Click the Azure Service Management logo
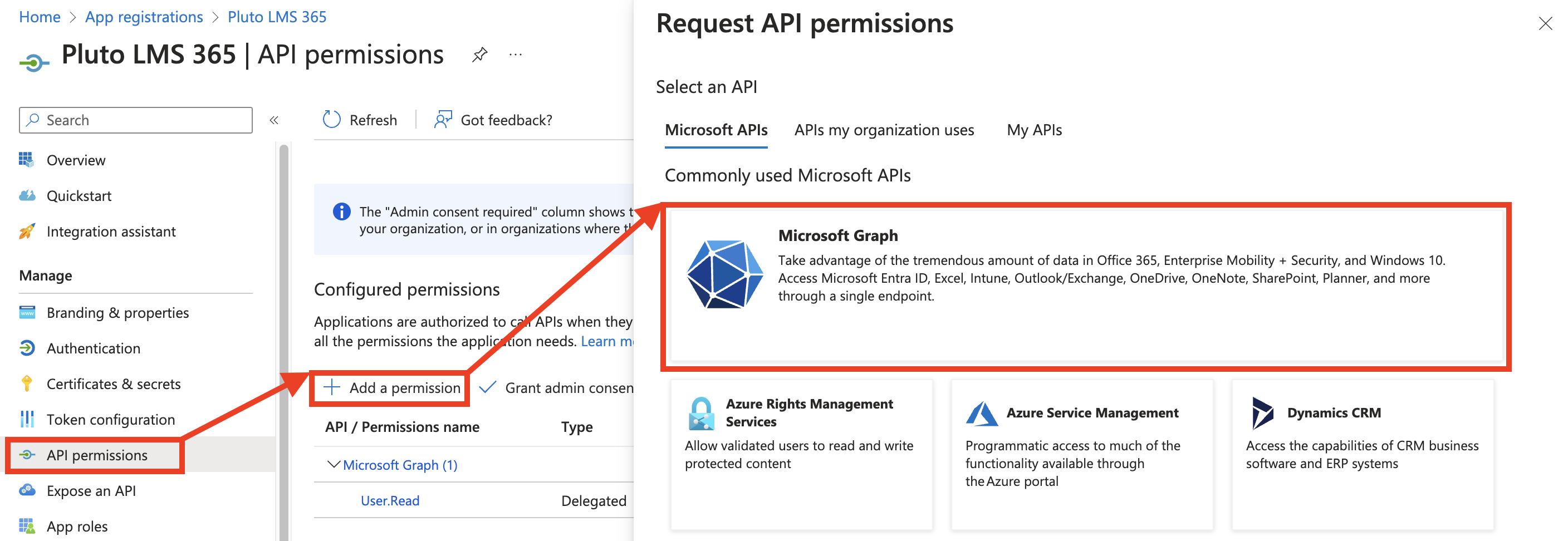 [x=981, y=414]
